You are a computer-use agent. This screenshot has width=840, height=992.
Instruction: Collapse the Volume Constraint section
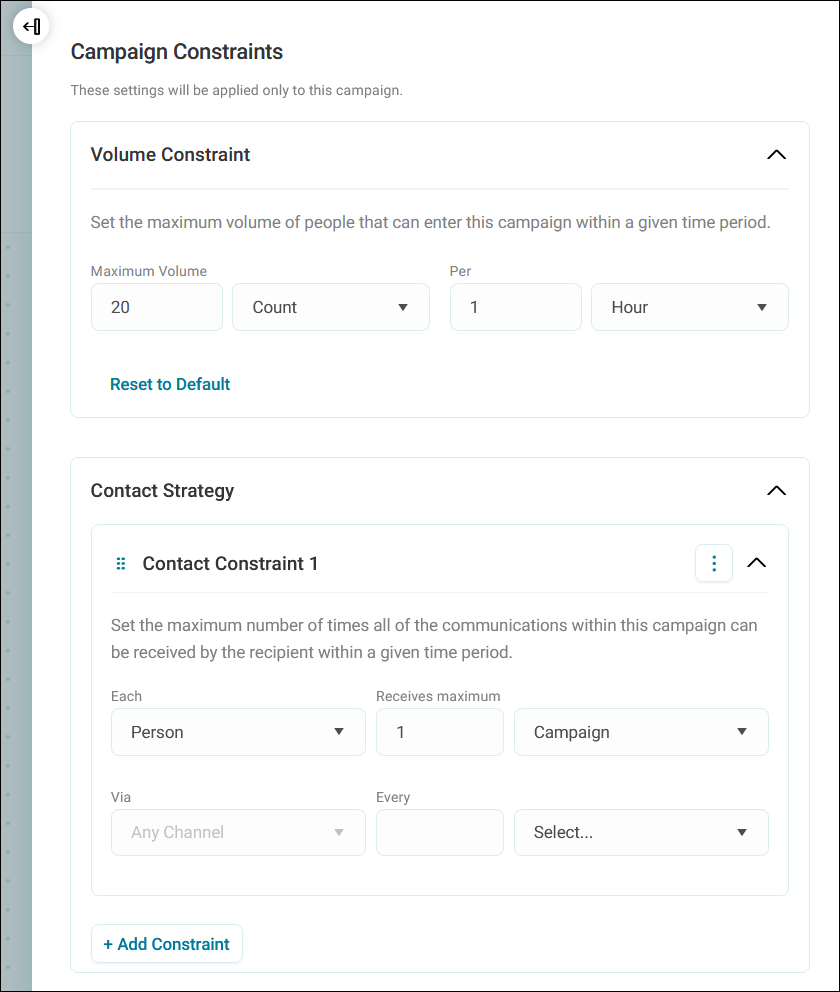pyautogui.click(x=776, y=154)
